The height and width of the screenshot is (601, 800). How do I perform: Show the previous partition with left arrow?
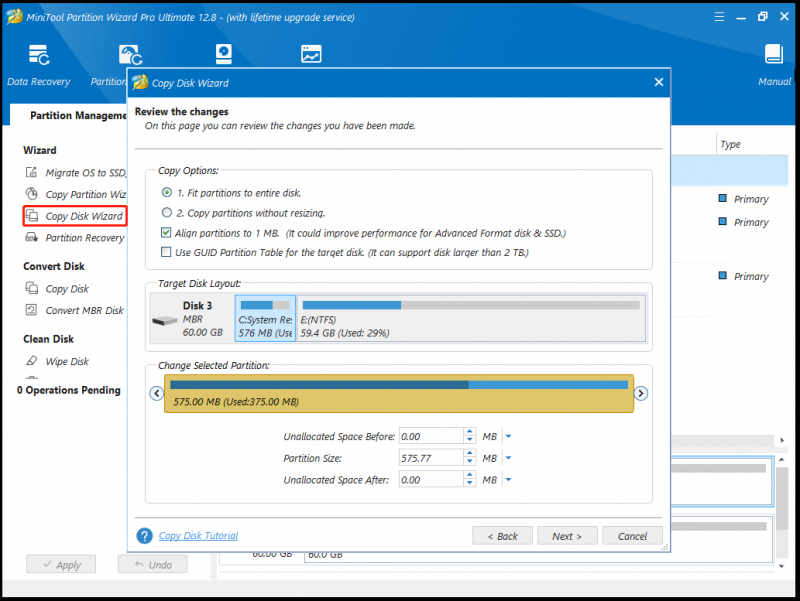click(157, 393)
